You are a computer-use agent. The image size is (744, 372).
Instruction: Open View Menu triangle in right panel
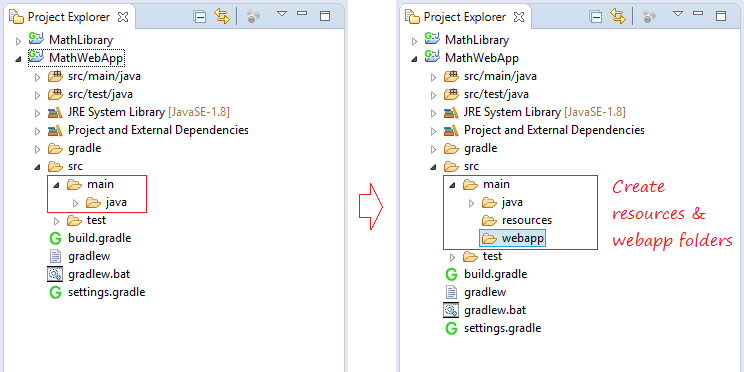point(678,14)
